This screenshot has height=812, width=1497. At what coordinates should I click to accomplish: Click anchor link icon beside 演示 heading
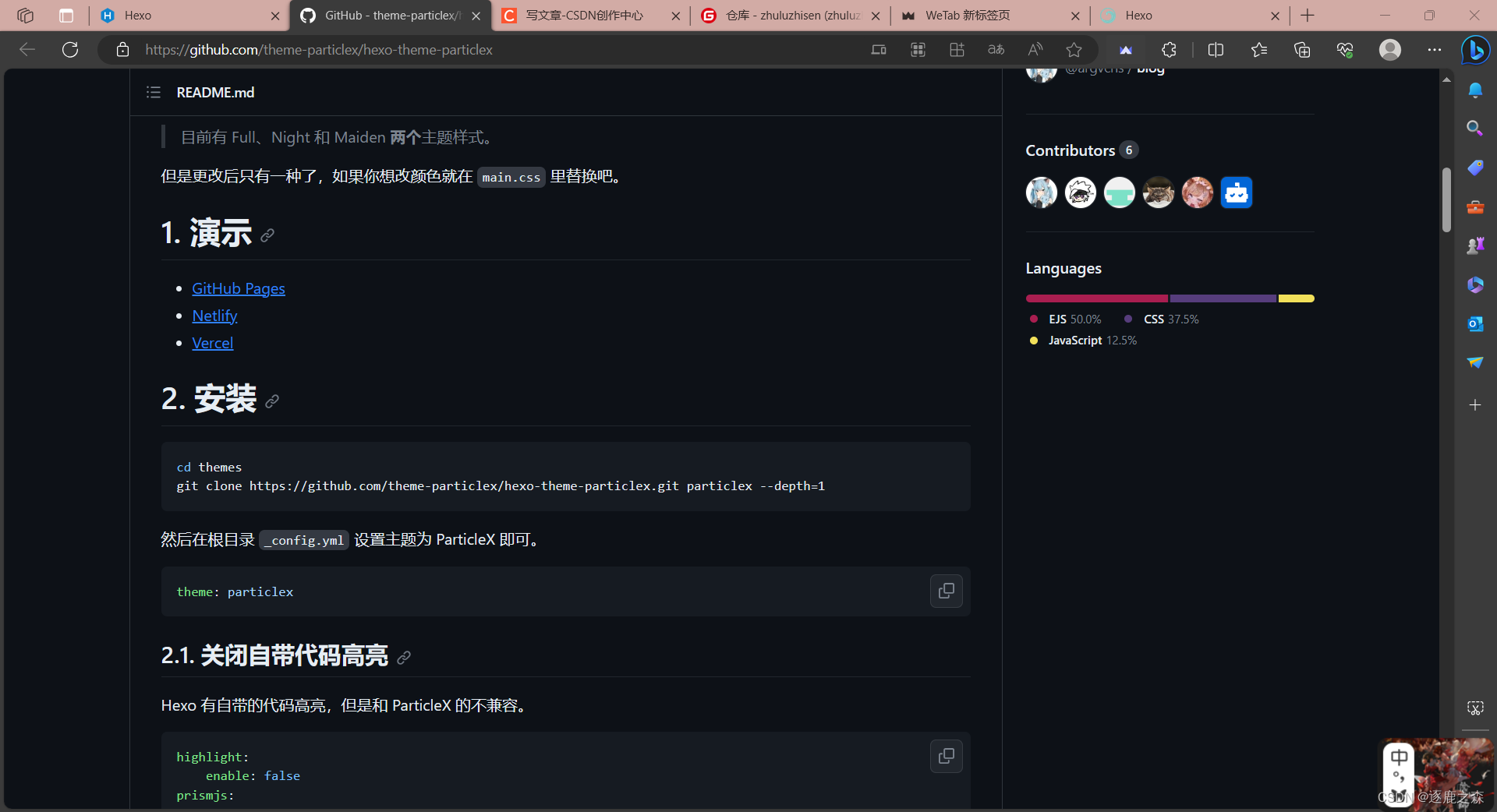coord(267,235)
